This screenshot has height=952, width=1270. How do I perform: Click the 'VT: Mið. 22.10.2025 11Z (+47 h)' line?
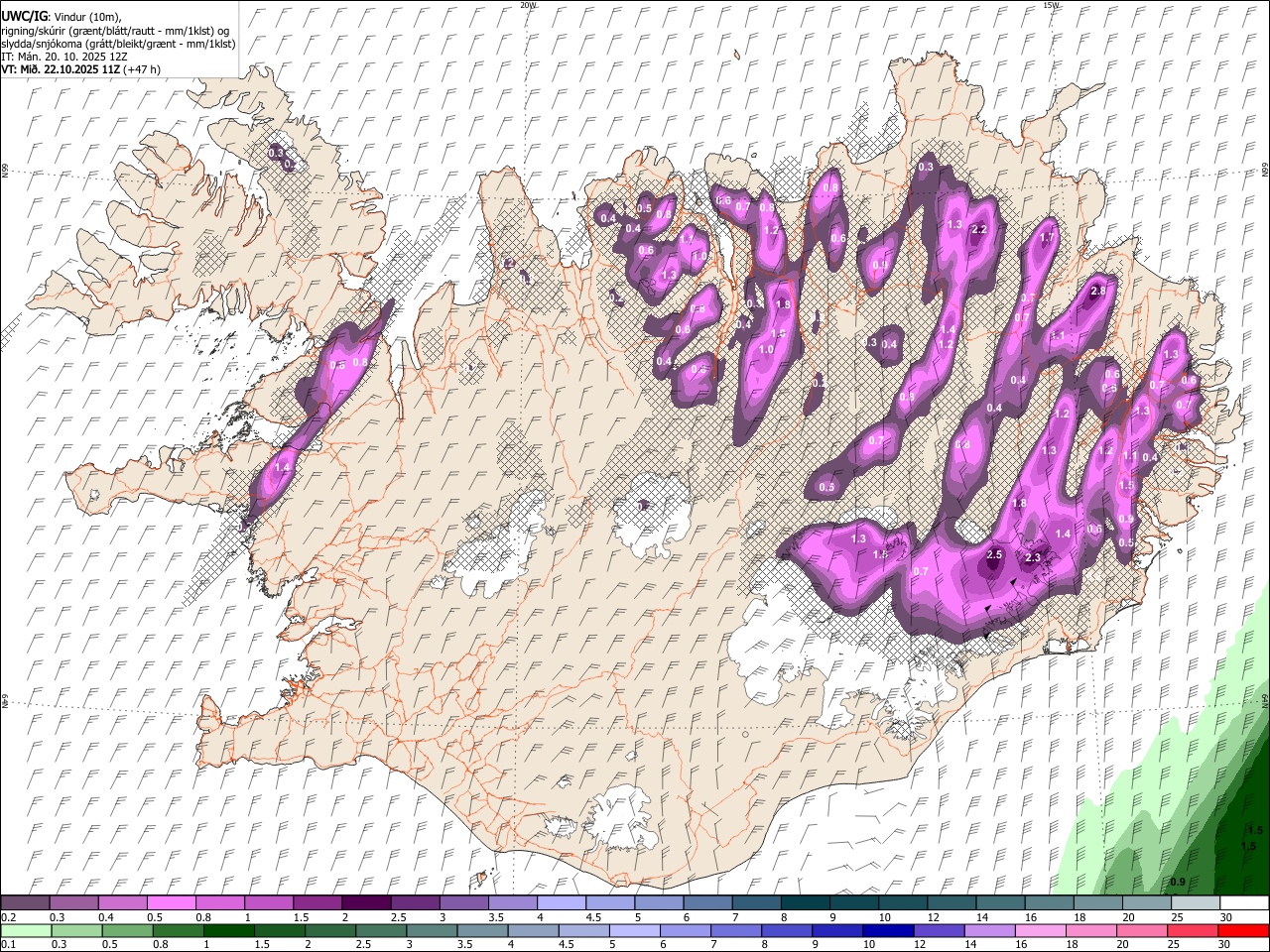pyautogui.click(x=81, y=69)
